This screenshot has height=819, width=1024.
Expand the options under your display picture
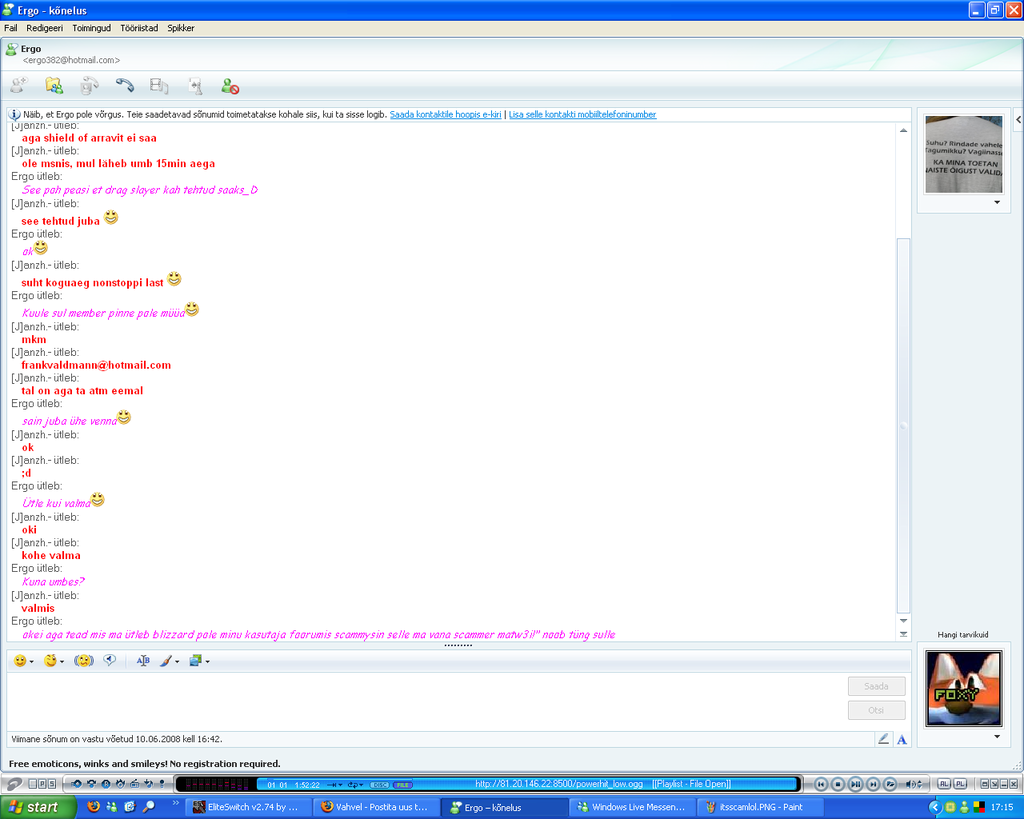click(x=996, y=202)
